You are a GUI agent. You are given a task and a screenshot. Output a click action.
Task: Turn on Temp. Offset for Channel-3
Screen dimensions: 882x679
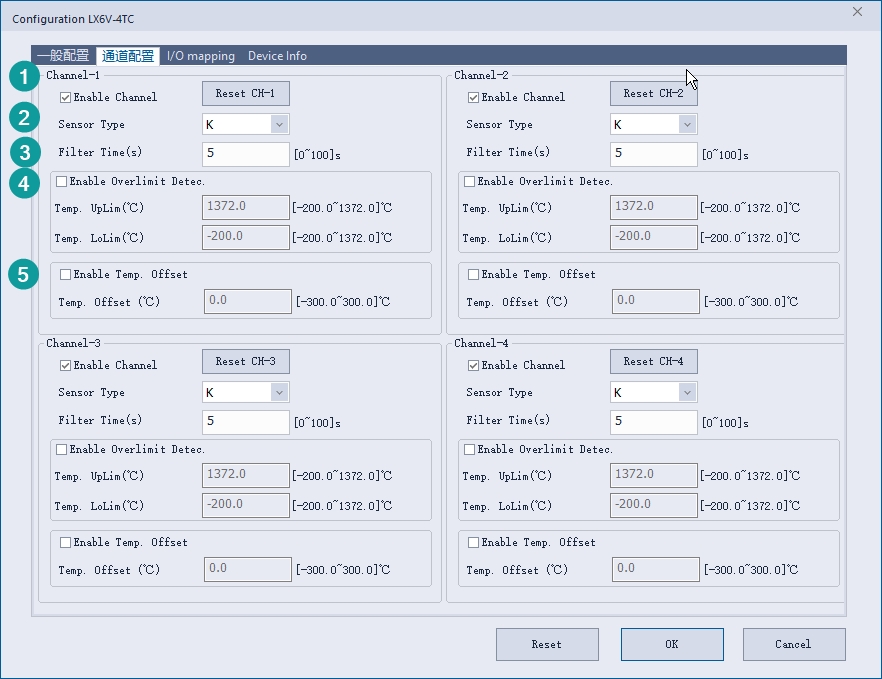65,542
